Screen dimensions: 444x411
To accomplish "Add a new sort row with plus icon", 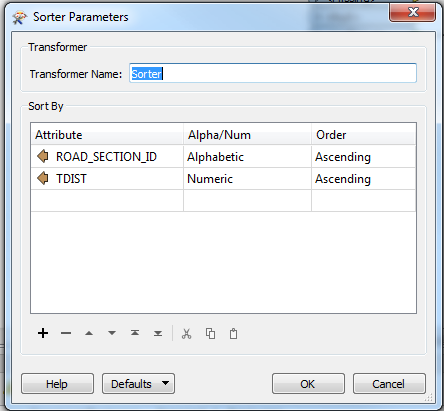I will click(x=43, y=333).
